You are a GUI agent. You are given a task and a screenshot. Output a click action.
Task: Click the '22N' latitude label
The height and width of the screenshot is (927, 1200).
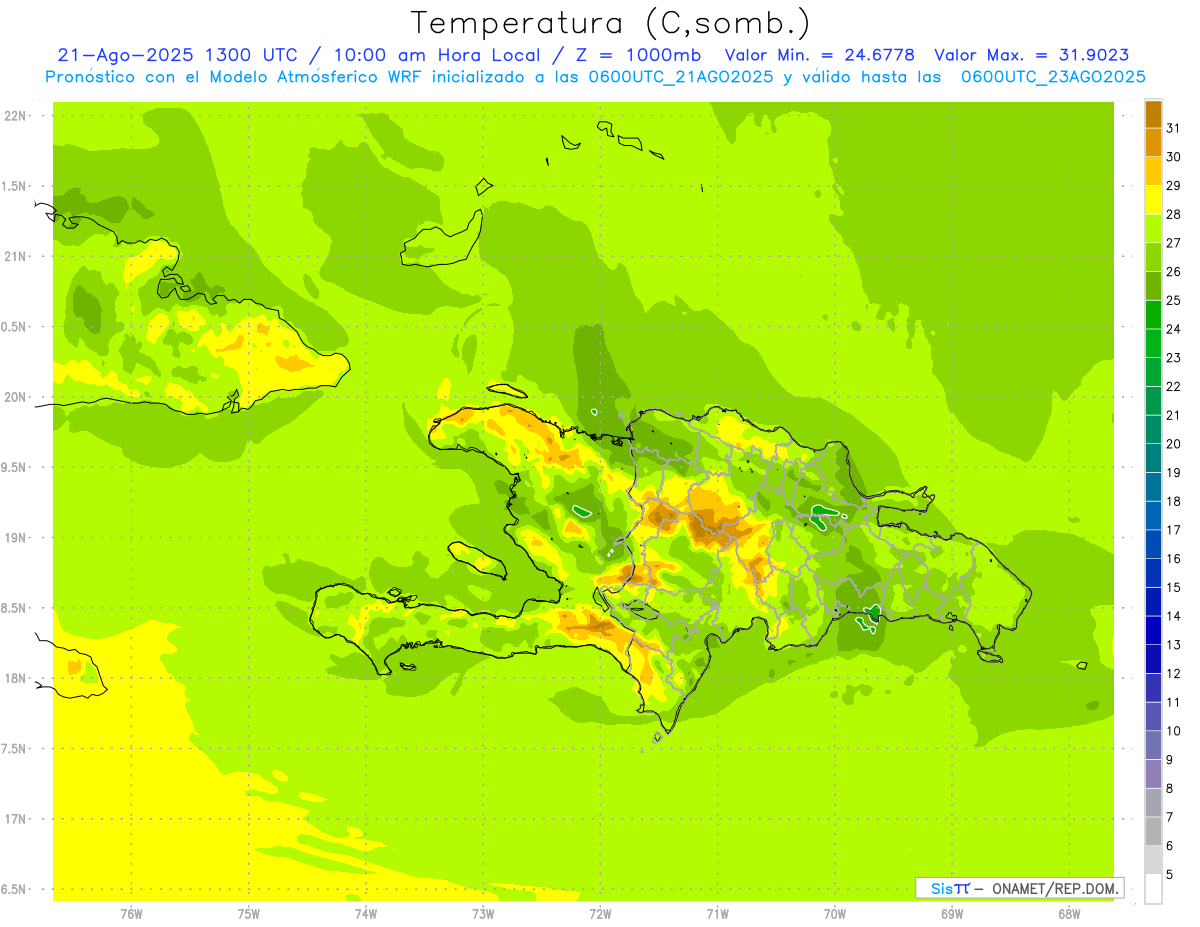pos(16,115)
